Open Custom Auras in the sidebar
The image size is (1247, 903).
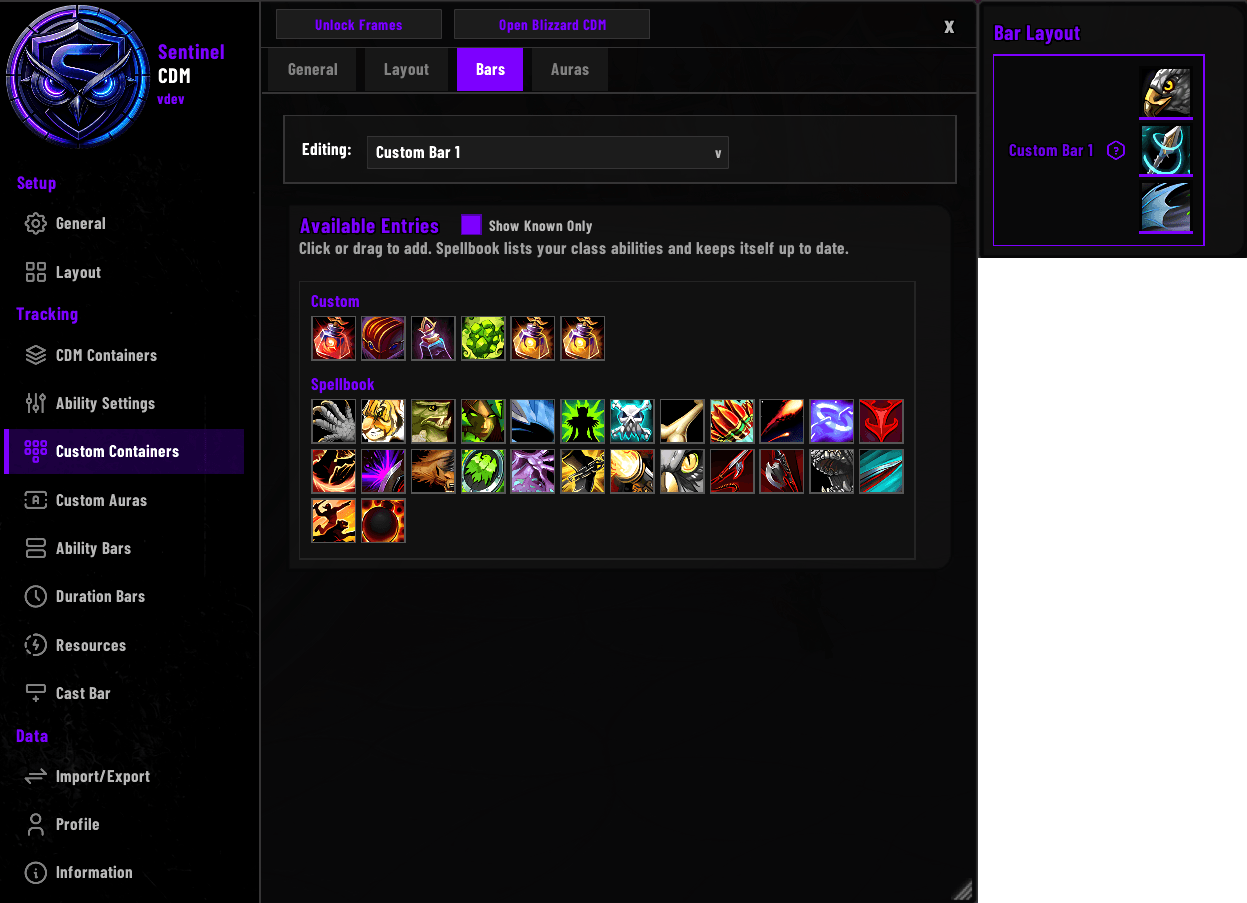coord(124,500)
